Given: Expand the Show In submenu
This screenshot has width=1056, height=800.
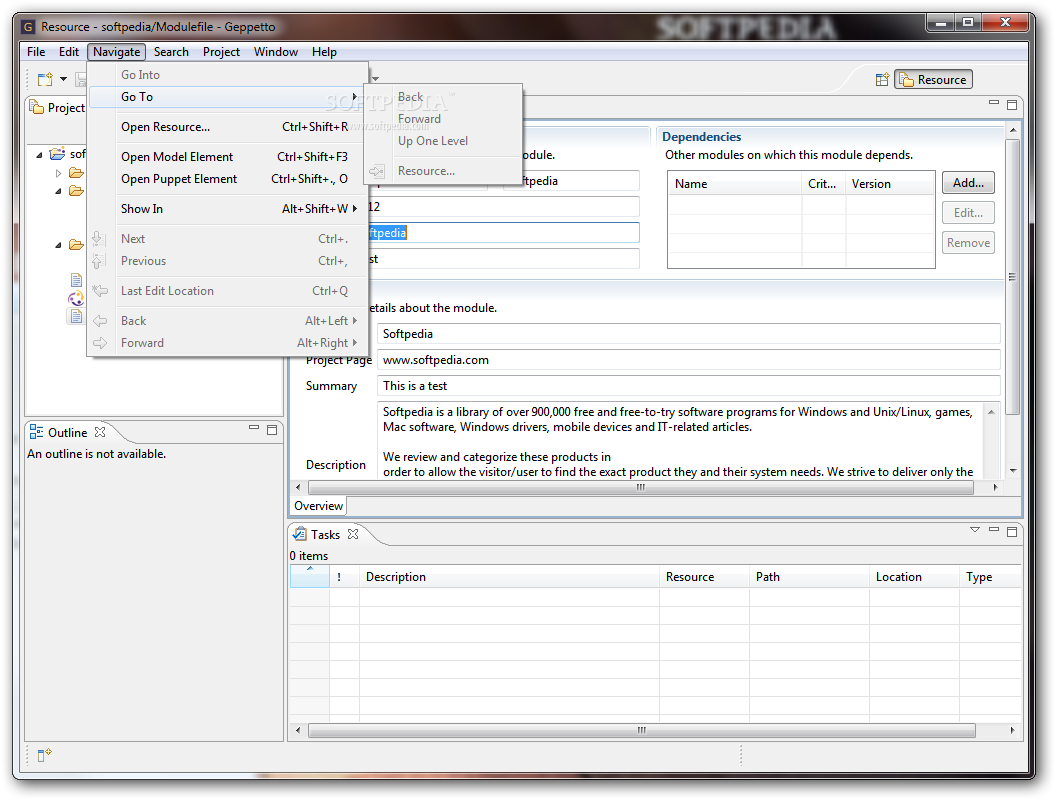Looking at the screenshot, I should coord(228,209).
